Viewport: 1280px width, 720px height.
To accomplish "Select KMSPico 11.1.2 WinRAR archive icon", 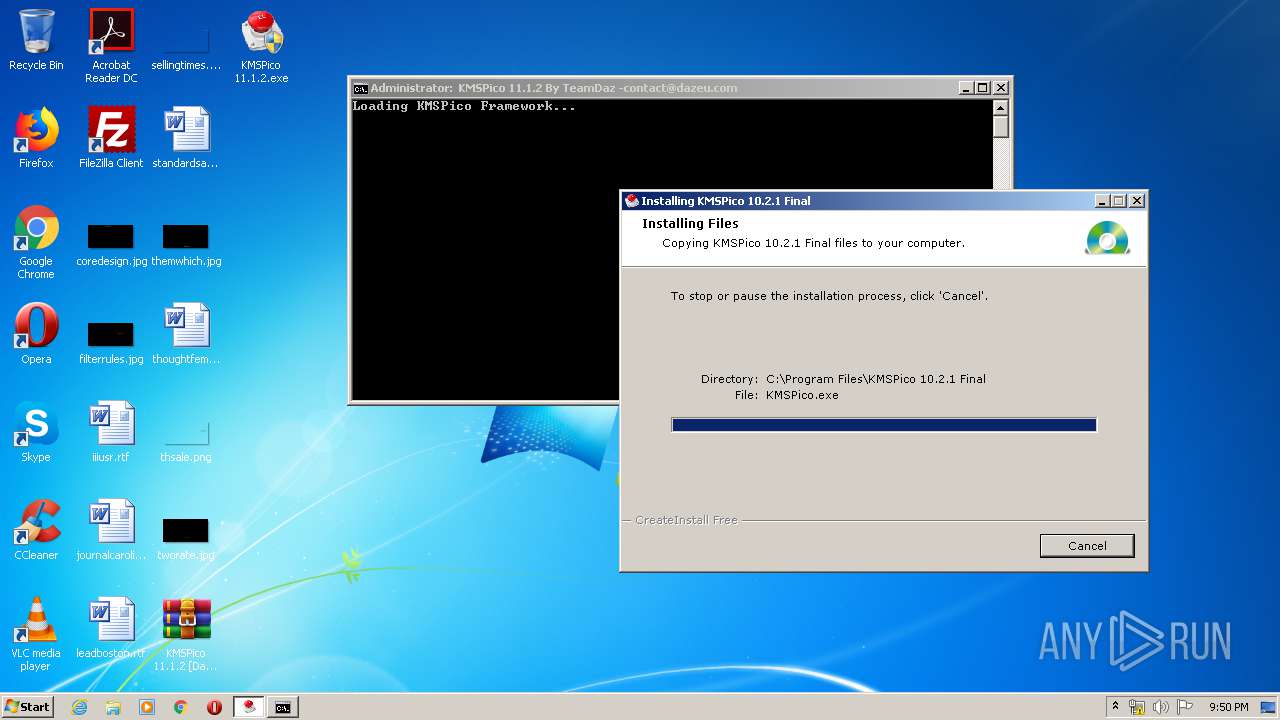I will tap(186, 634).
